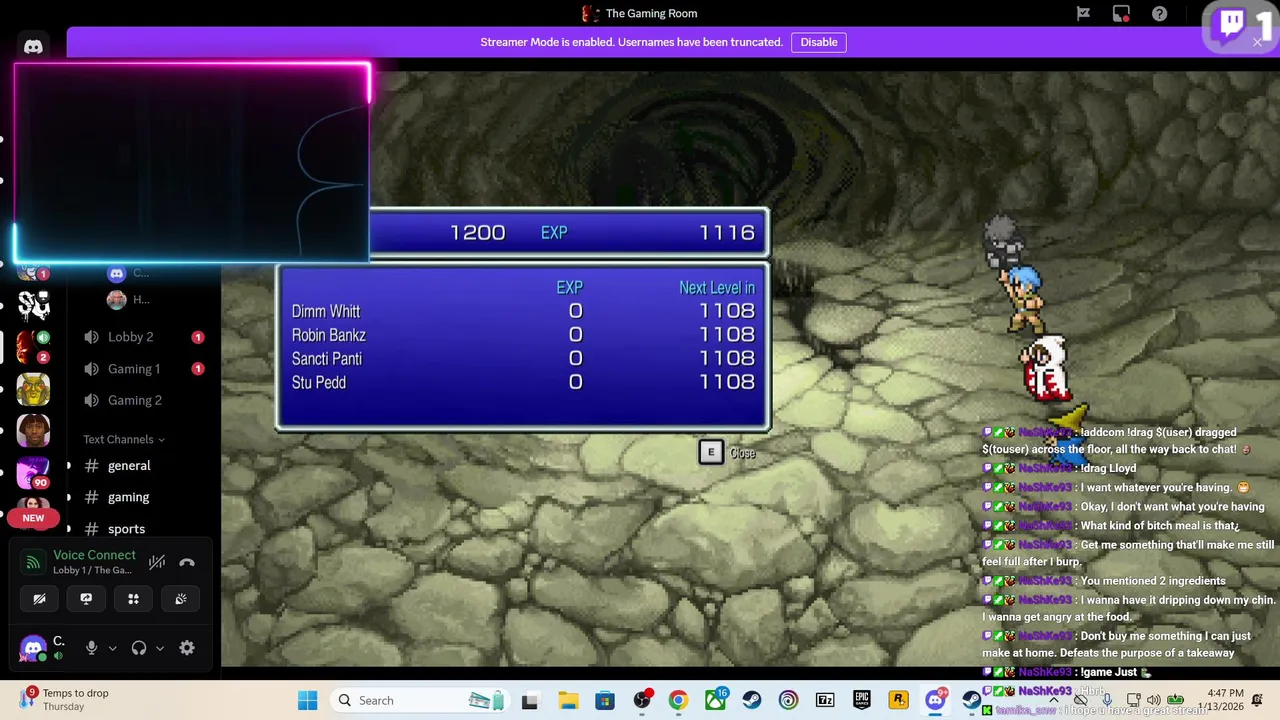Open 7-Zip from the taskbar
The image size is (1280, 720).
point(825,700)
